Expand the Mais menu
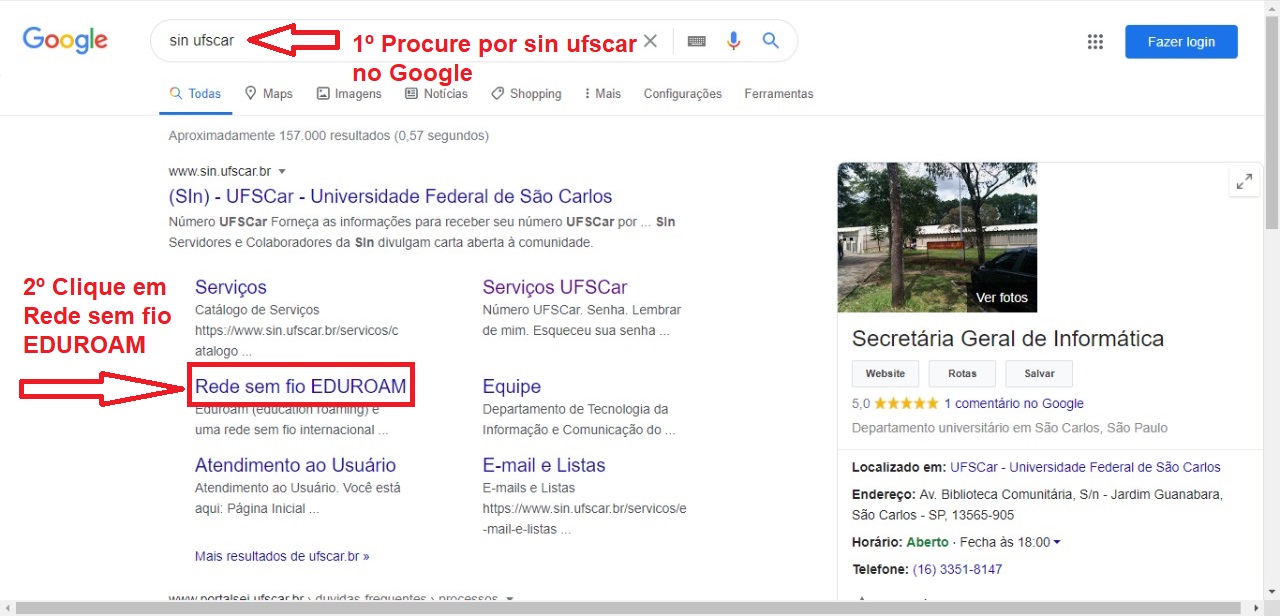Image resolution: width=1280 pixels, height=616 pixels. [601, 94]
